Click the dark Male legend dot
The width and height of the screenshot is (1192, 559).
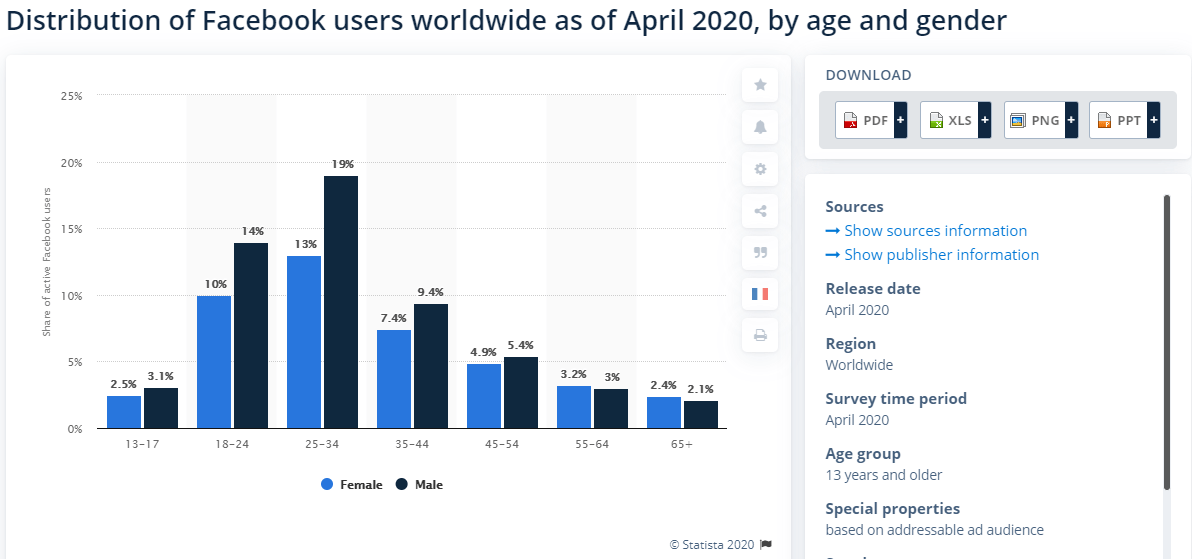coord(402,484)
